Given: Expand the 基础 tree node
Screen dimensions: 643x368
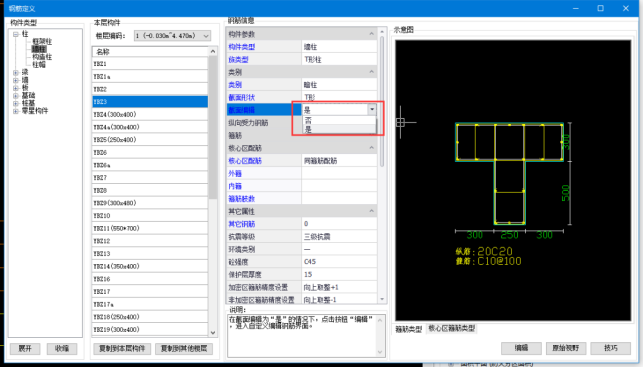Looking at the screenshot, I should pyautogui.click(x=16, y=96).
